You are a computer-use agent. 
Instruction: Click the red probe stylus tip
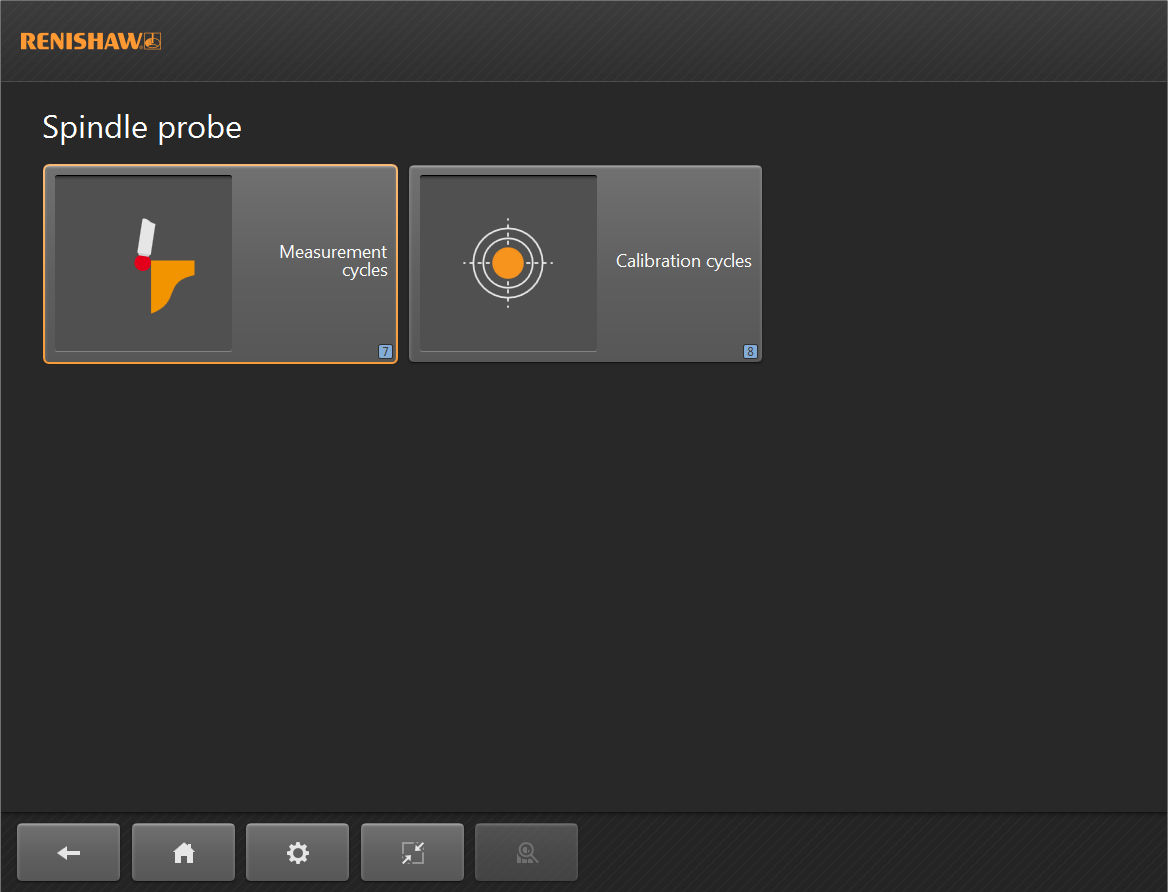(142, 263)
